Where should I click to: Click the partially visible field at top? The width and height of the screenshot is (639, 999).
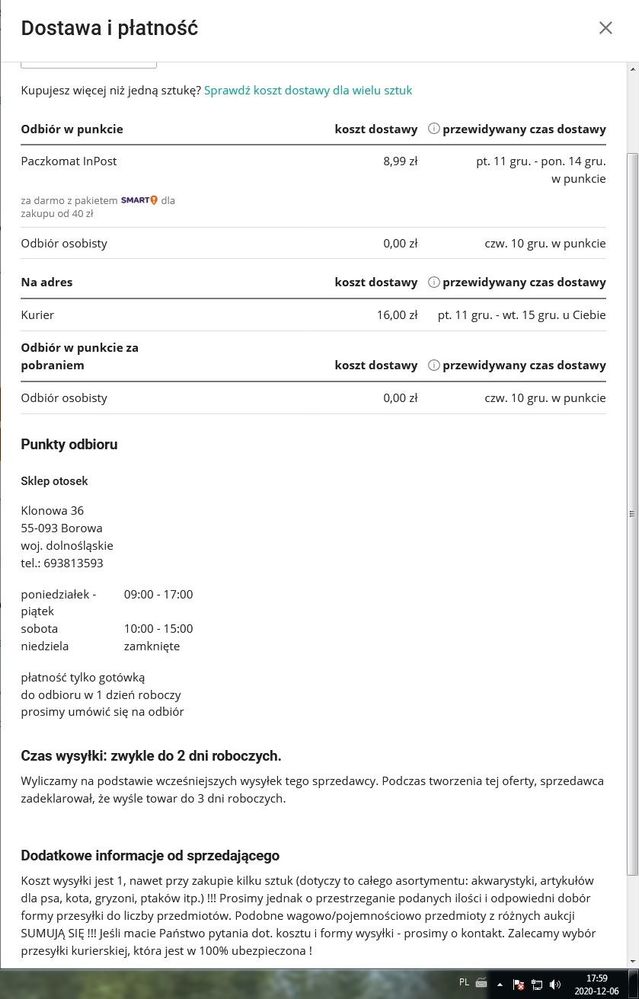[x=88, y=64]
